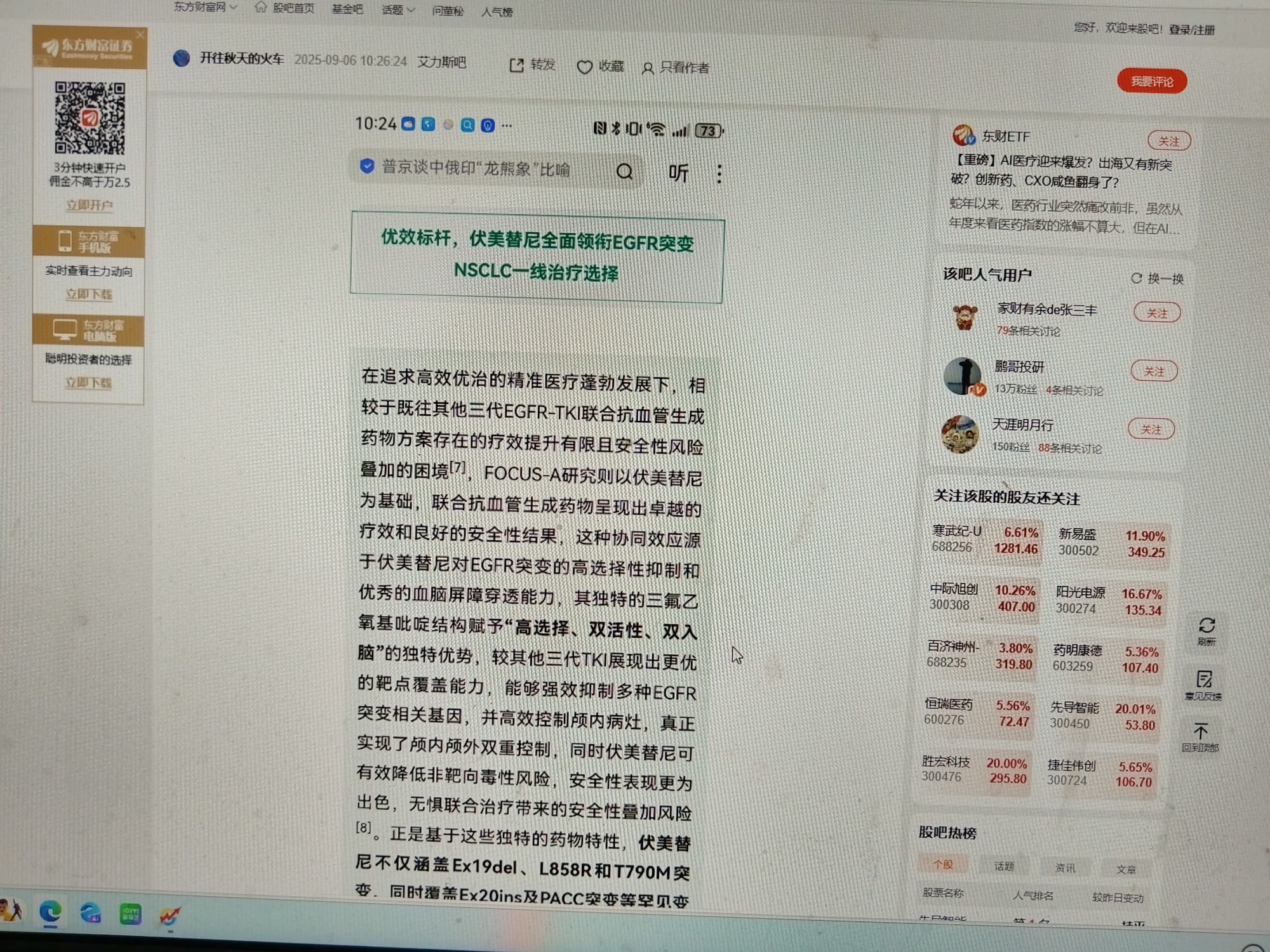Click the 意见反馈 feedback icon
Viewport: 1270px width, 952px height.
pyautogui.click(x=1204, y=679)
